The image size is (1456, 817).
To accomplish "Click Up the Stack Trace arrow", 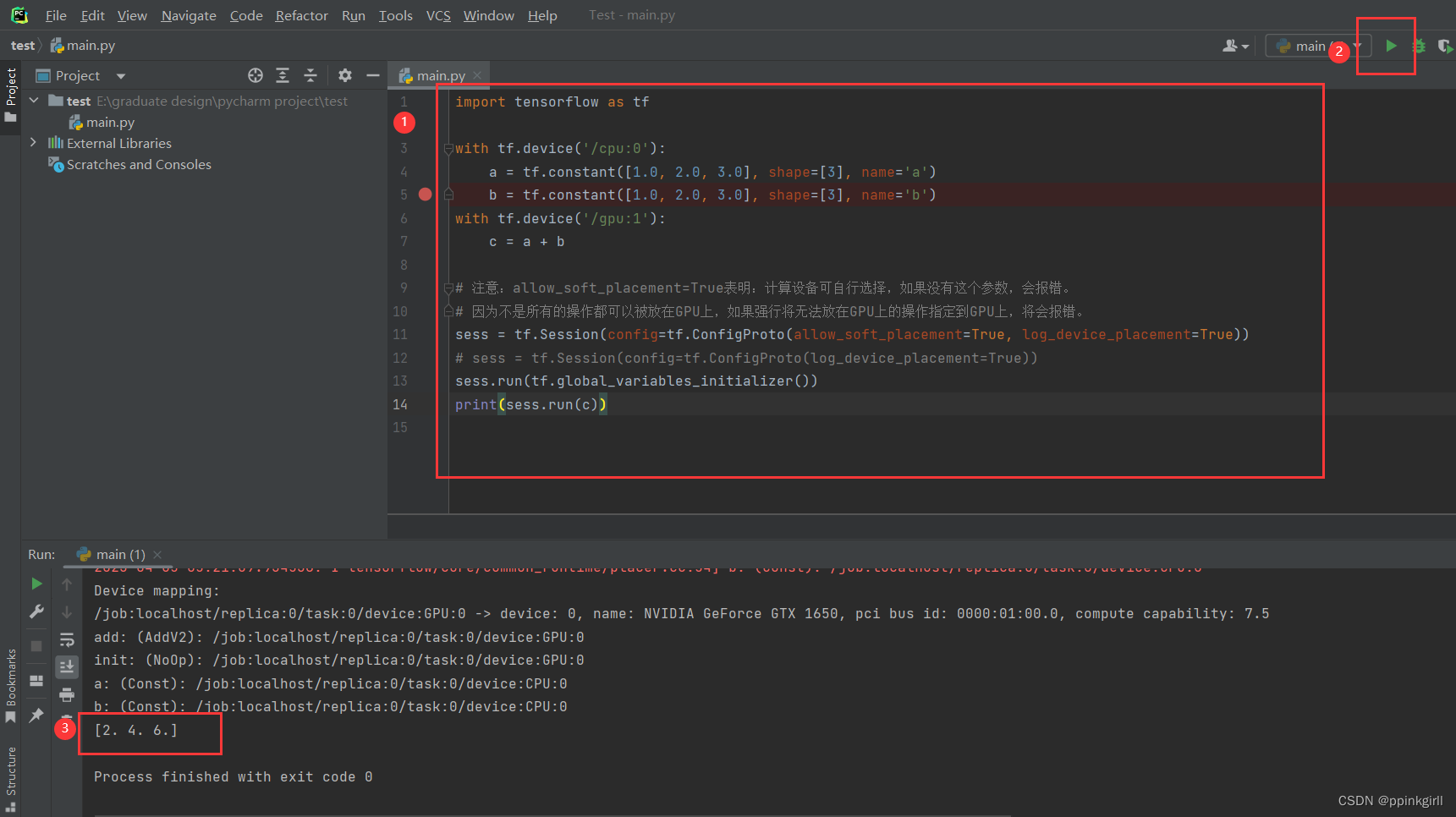I will 67,584.
